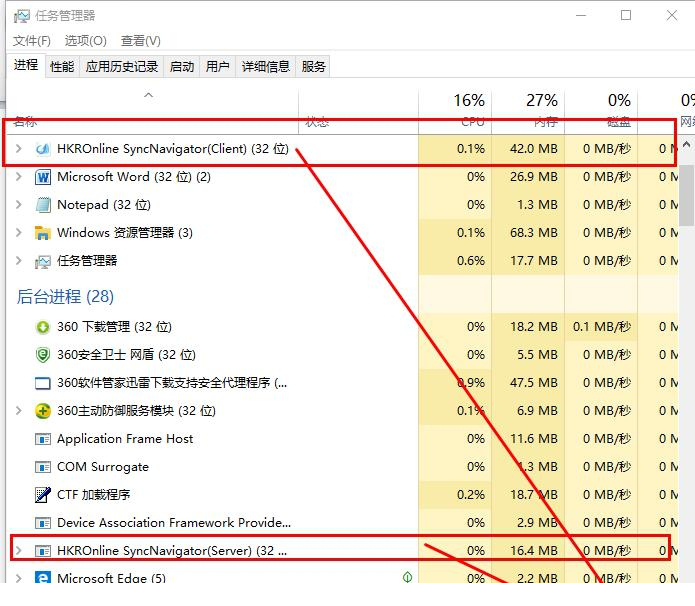
Task: Click the Microsoft Word process icon
Action: [x=43, y=177]
